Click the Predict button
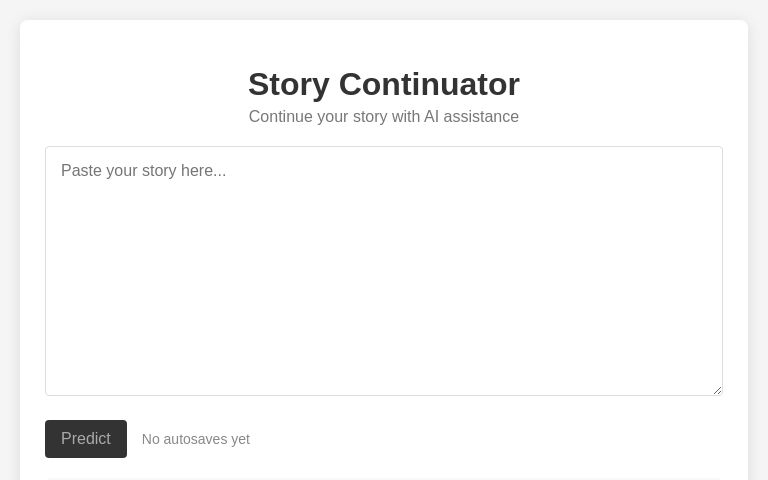768x480 pixels. [x=86, y=439]
